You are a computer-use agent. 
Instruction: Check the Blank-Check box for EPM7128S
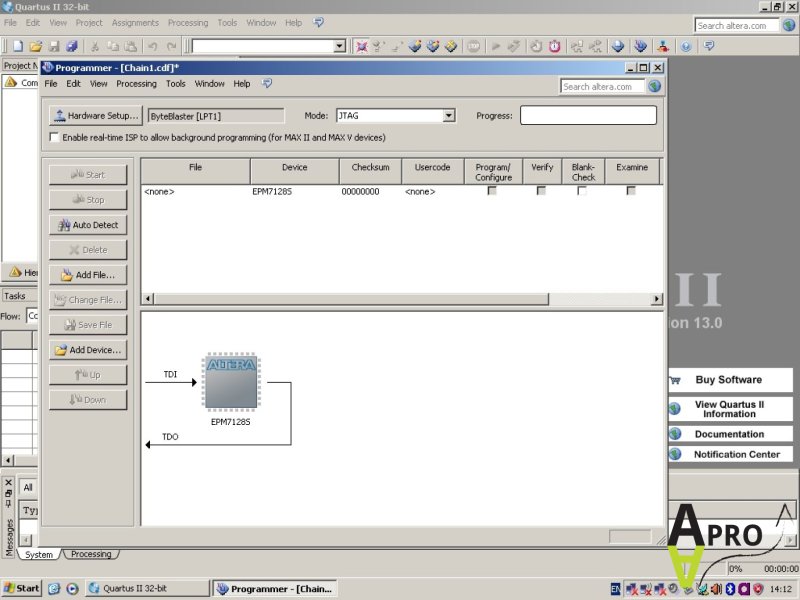pos(582,191)
